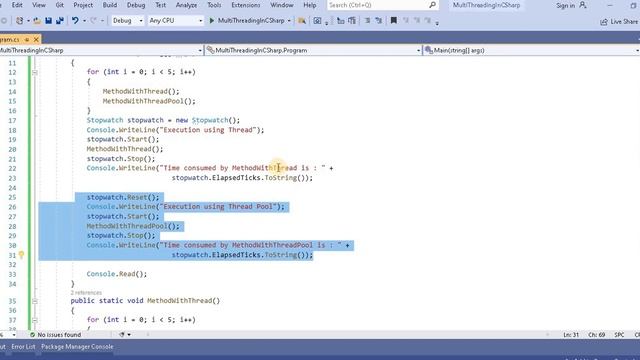The height and width of the screenshot is (360, 640).
Task: Open the Project menu
Action: point(83,5)
